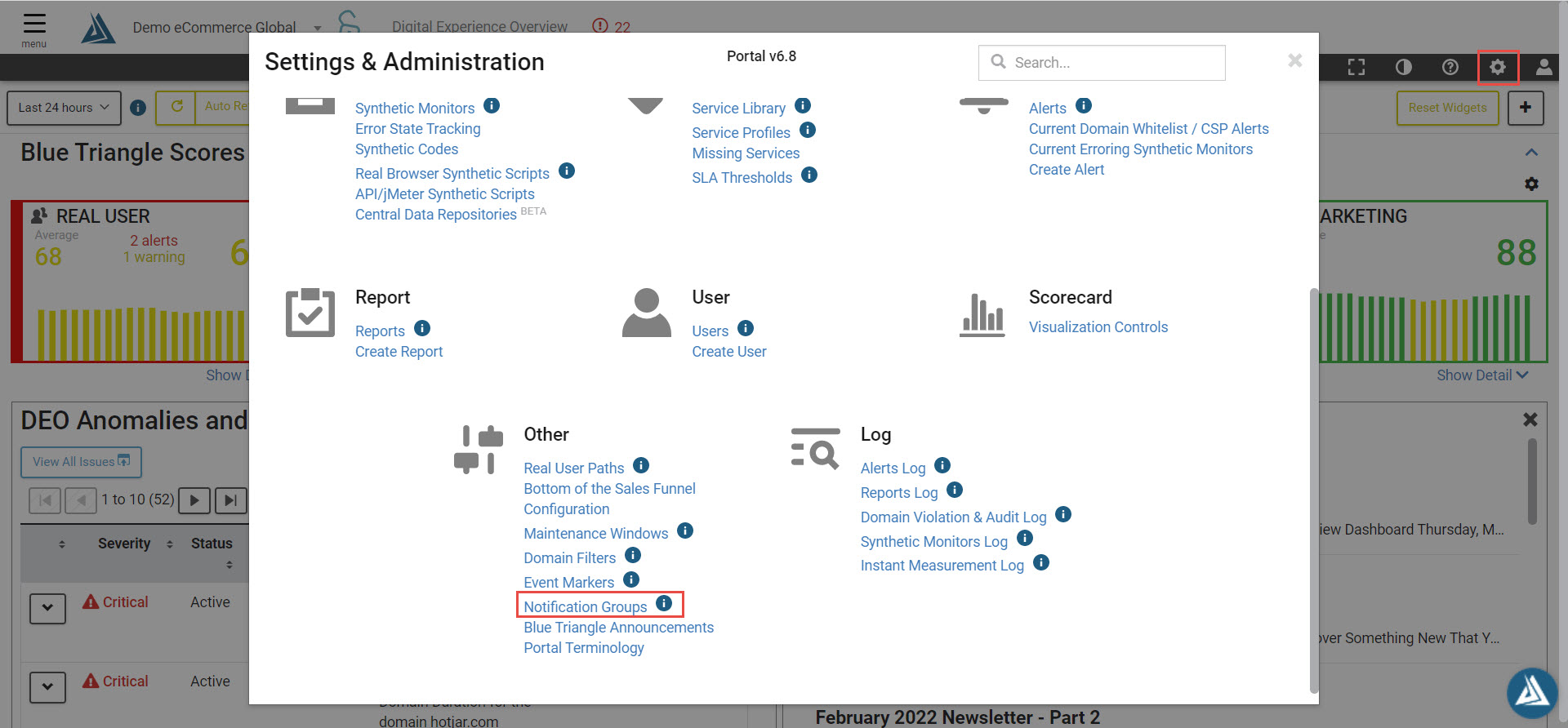Open Visualization Controls link
This screenshot has height=728, width=1568.
(1098, 326)
